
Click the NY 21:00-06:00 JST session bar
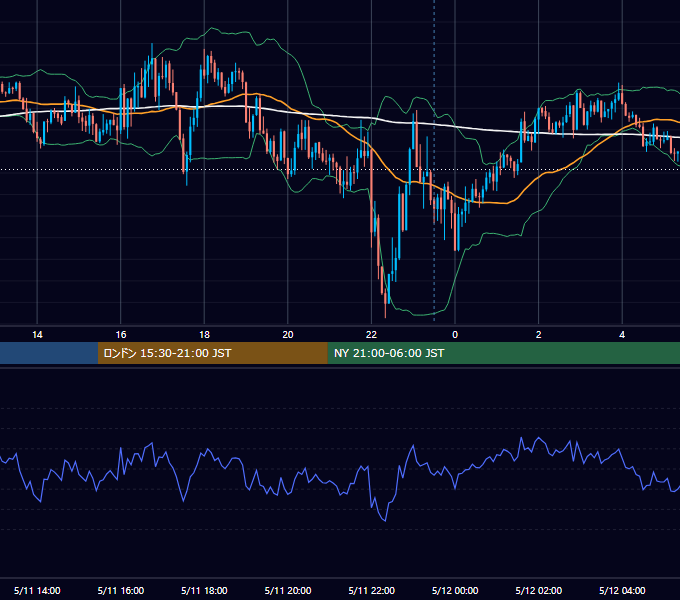[503, 353]
